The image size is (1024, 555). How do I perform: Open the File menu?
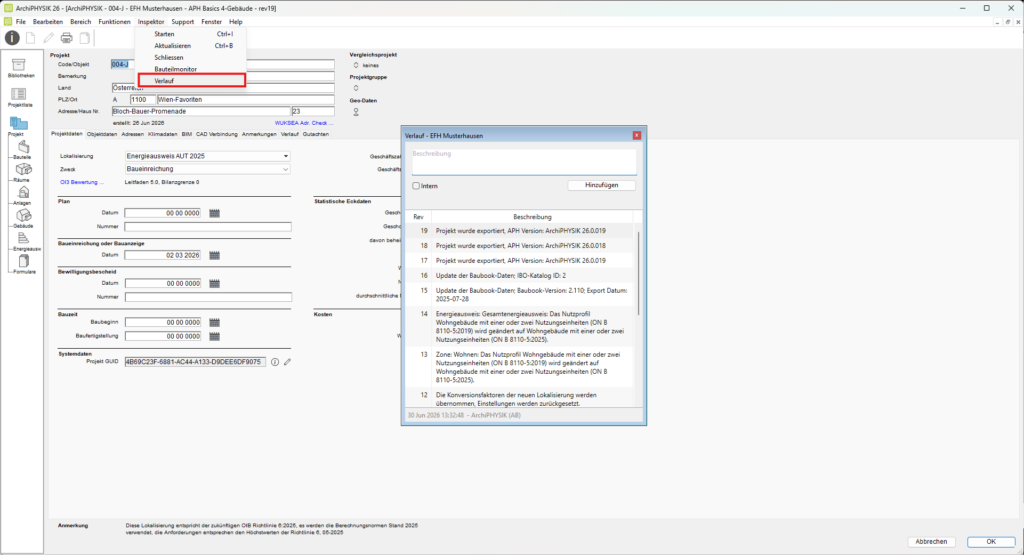21,22
